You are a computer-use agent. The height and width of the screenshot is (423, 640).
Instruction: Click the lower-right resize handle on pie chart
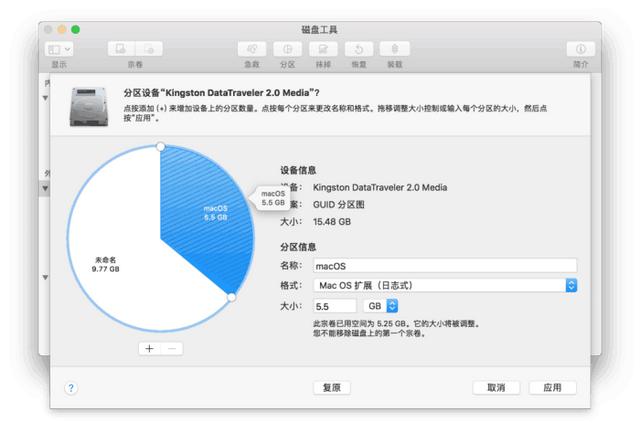pos(231,297)
